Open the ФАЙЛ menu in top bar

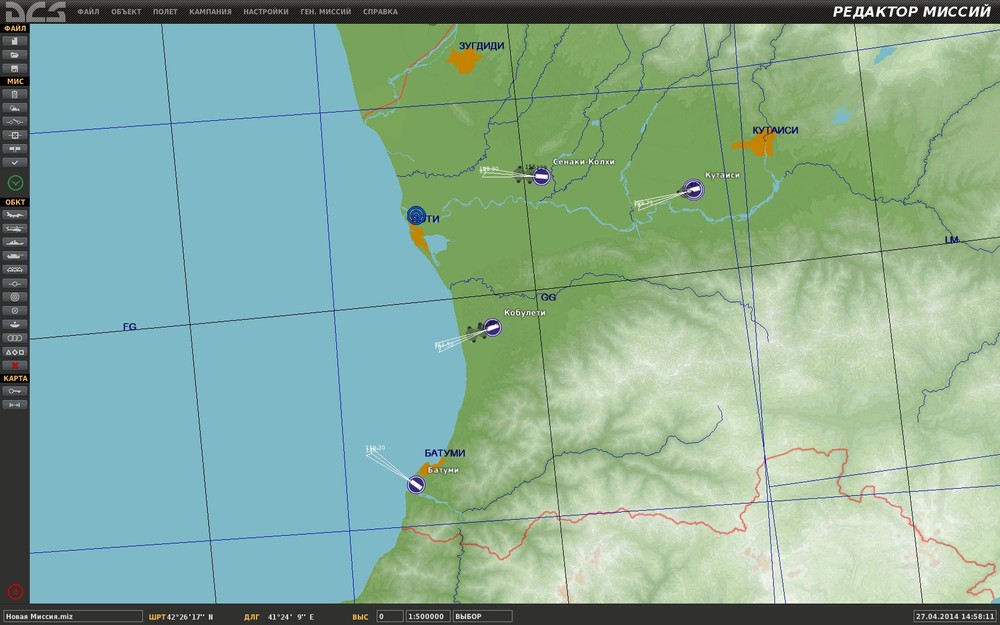point(88,11)
